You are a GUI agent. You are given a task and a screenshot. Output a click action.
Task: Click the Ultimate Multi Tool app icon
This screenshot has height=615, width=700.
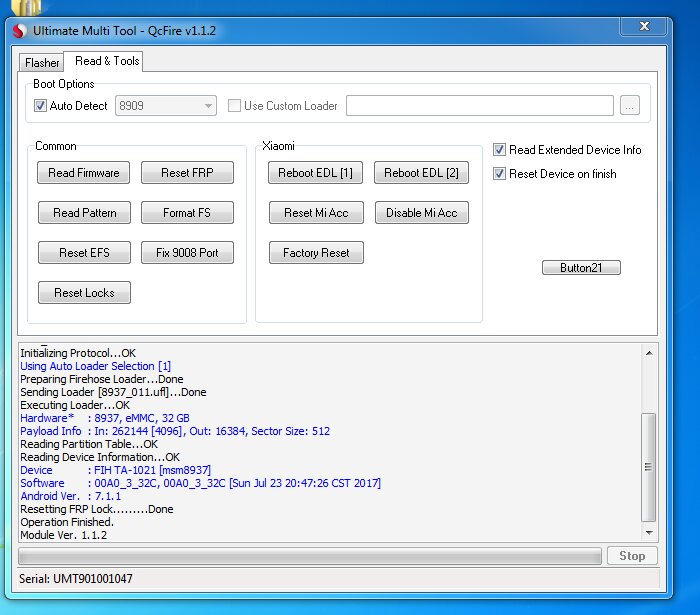(x=19, y=31)
